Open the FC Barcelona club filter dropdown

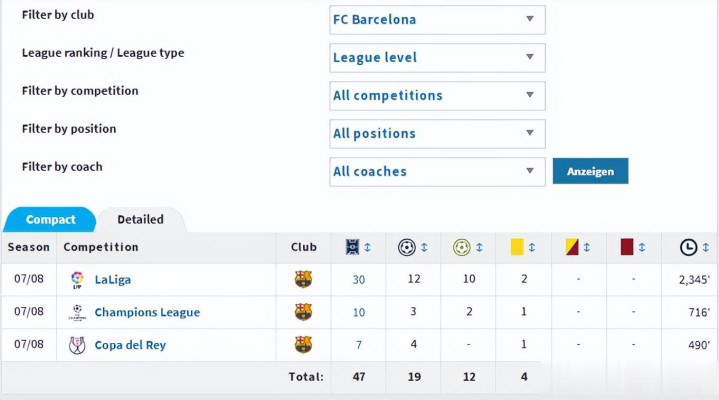tap(437, 20)
